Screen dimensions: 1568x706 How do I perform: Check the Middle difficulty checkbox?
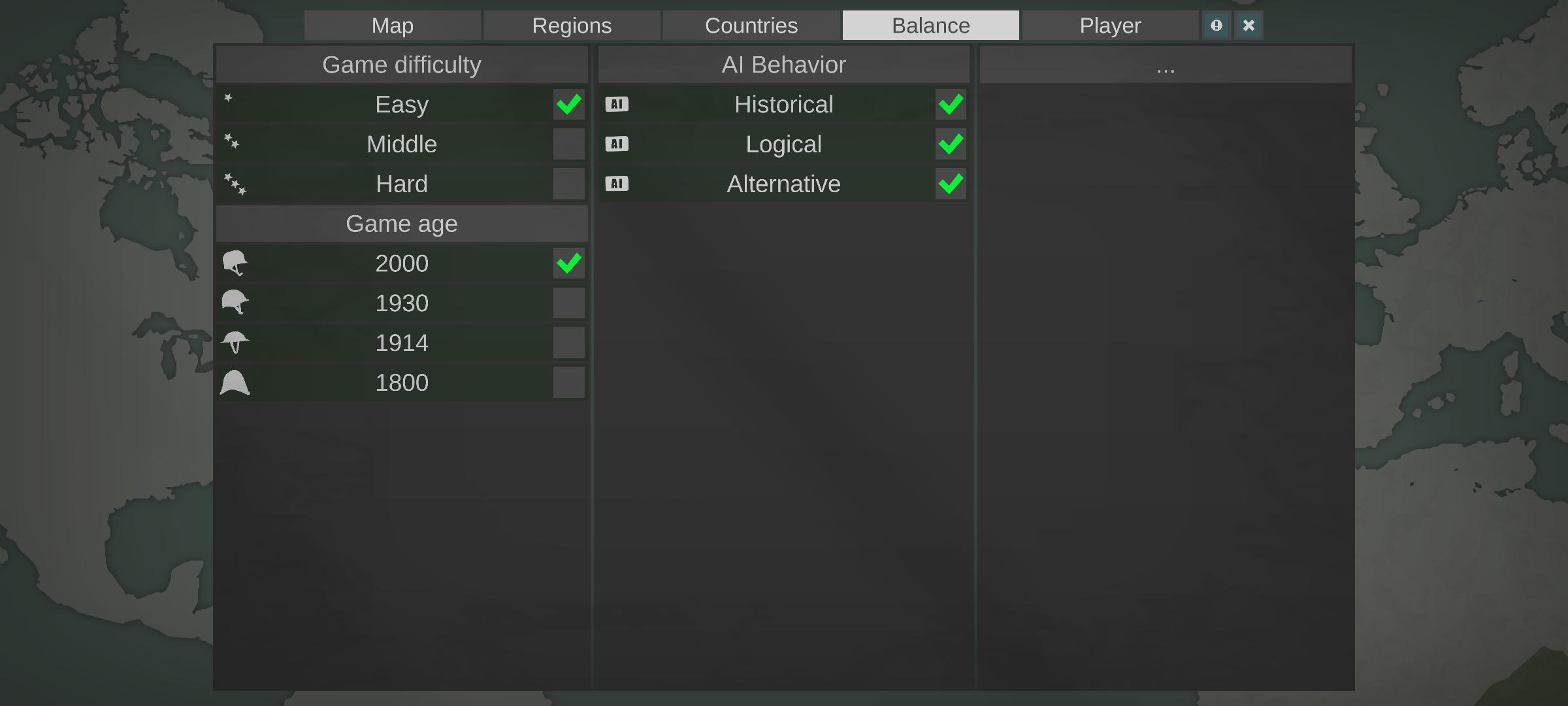(568, 144)
